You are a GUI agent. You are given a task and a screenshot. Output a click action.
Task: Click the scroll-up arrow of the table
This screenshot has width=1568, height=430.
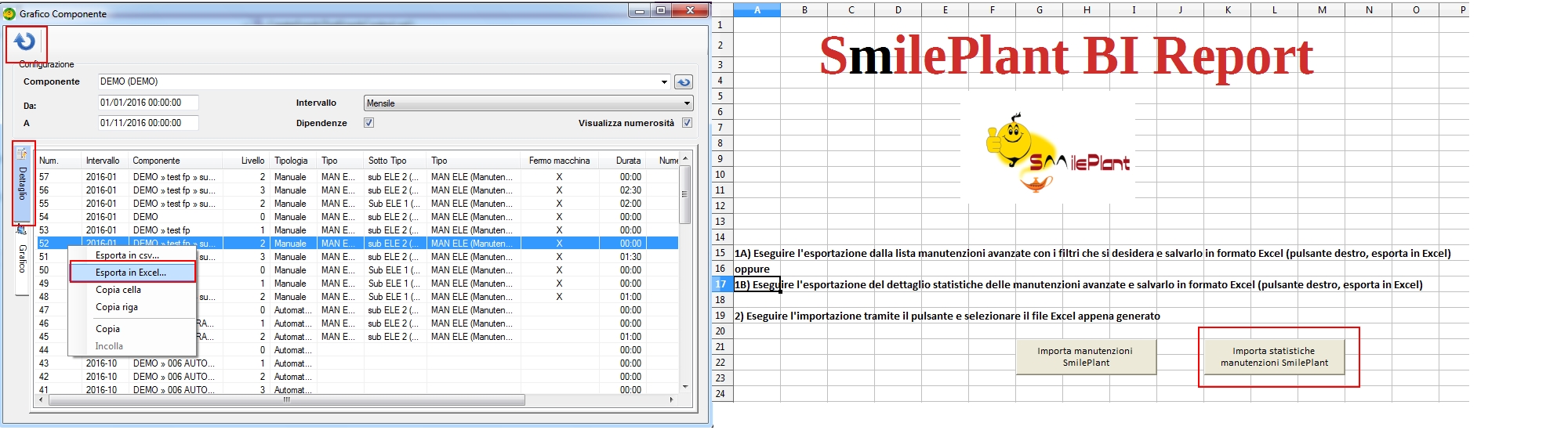(x=685, y=159)
